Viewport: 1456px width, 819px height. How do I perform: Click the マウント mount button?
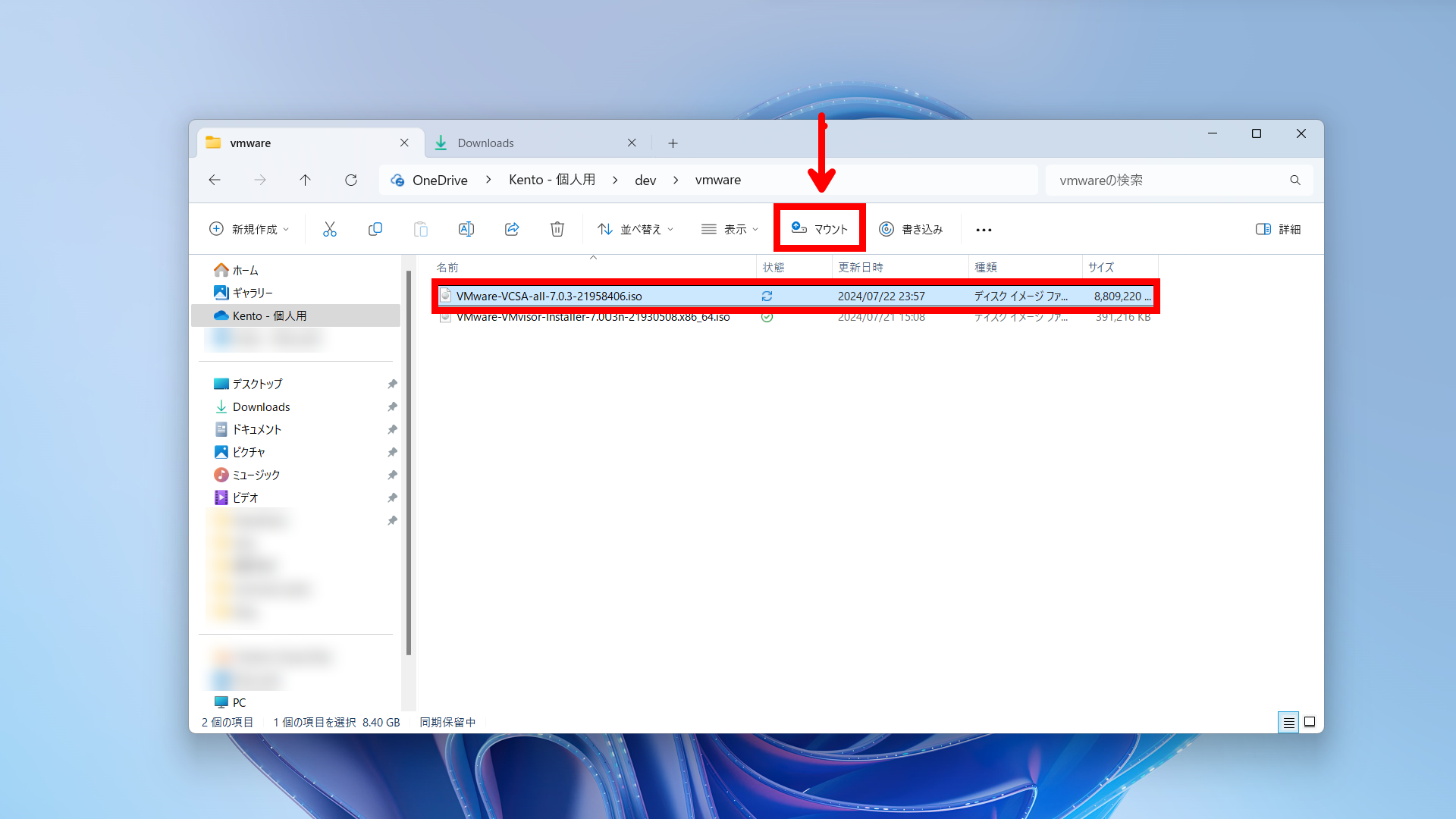click(x=820, y=229)
